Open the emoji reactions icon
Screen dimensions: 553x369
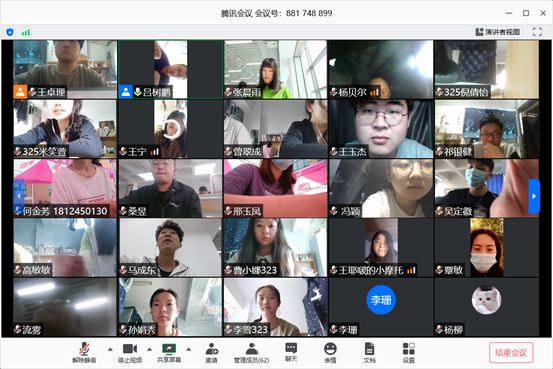click(330, 352)
